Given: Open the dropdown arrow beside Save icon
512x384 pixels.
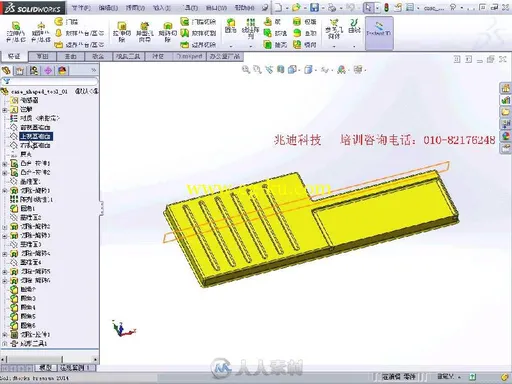Looking at the screenshot, I should pyautogui.click(x=323, y=8).
